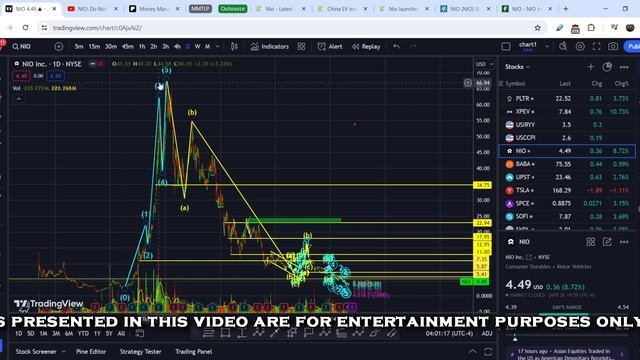Image resolution: width=640 pixels, height=360 pixels.
Task: Set date range to YTD
Action: pos(83,333)
